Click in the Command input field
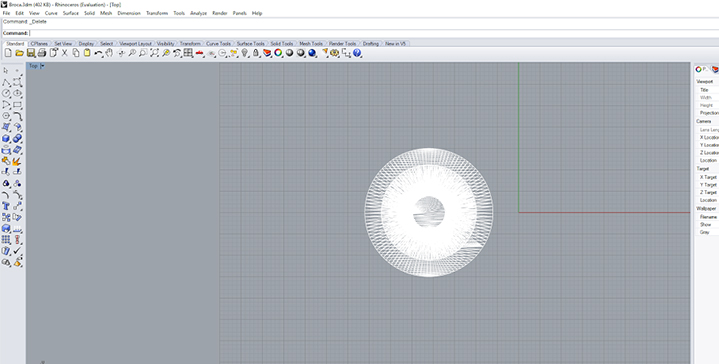 [x=374, y=33]
